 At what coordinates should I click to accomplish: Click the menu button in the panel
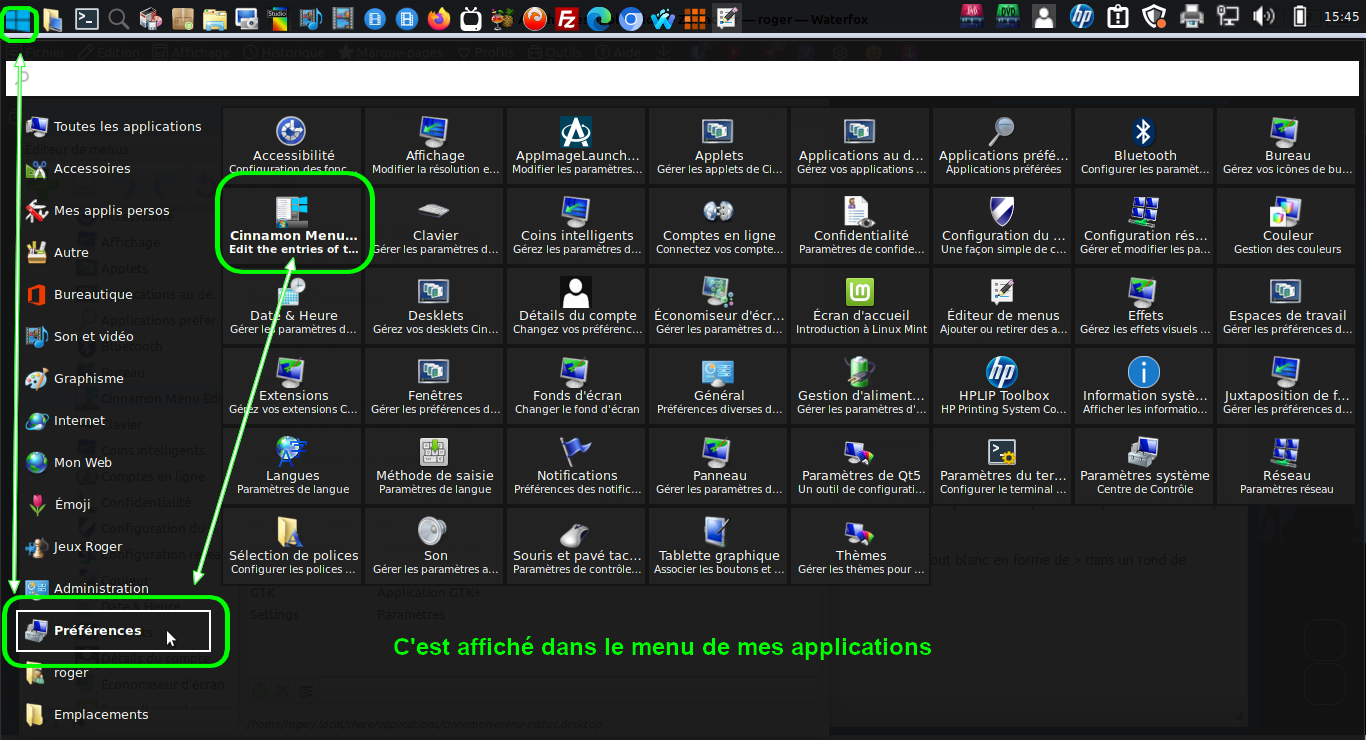click(x=19, y=19)
